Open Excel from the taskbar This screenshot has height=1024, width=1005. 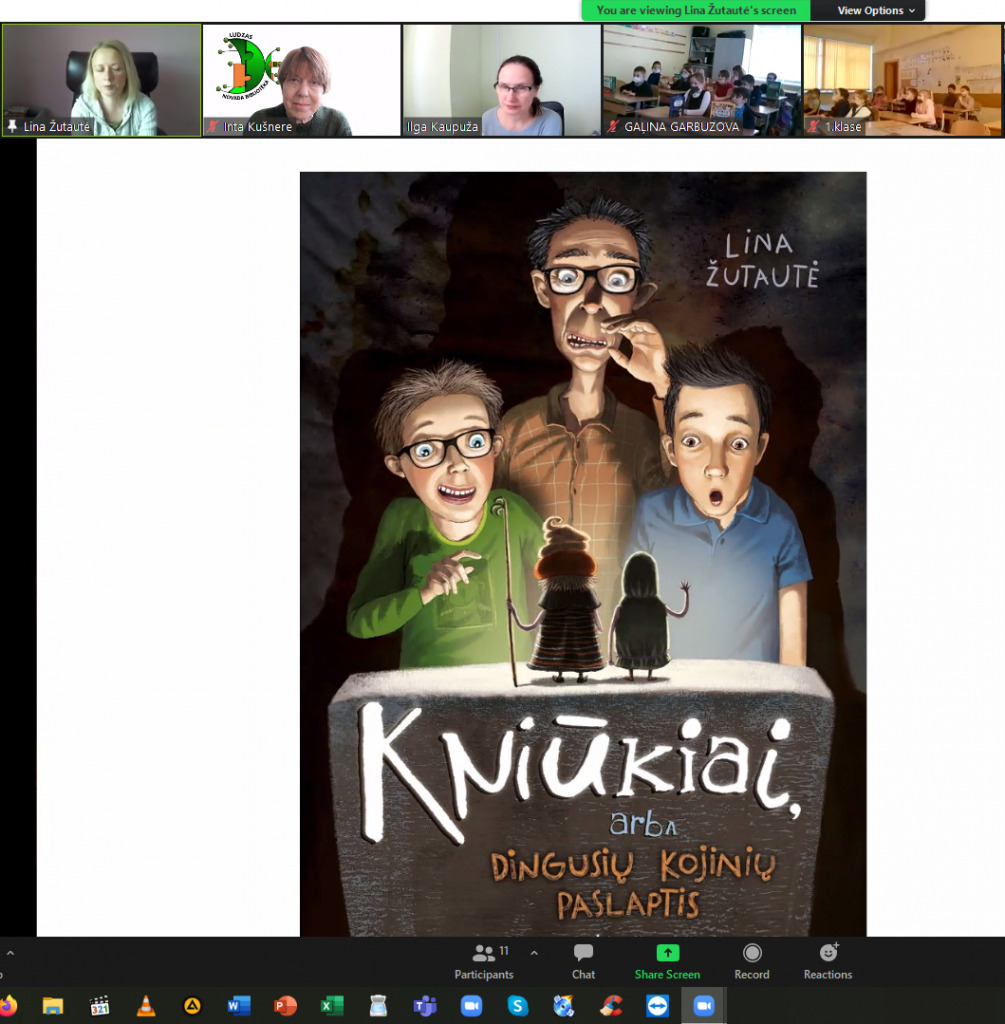click(332, 1006)
